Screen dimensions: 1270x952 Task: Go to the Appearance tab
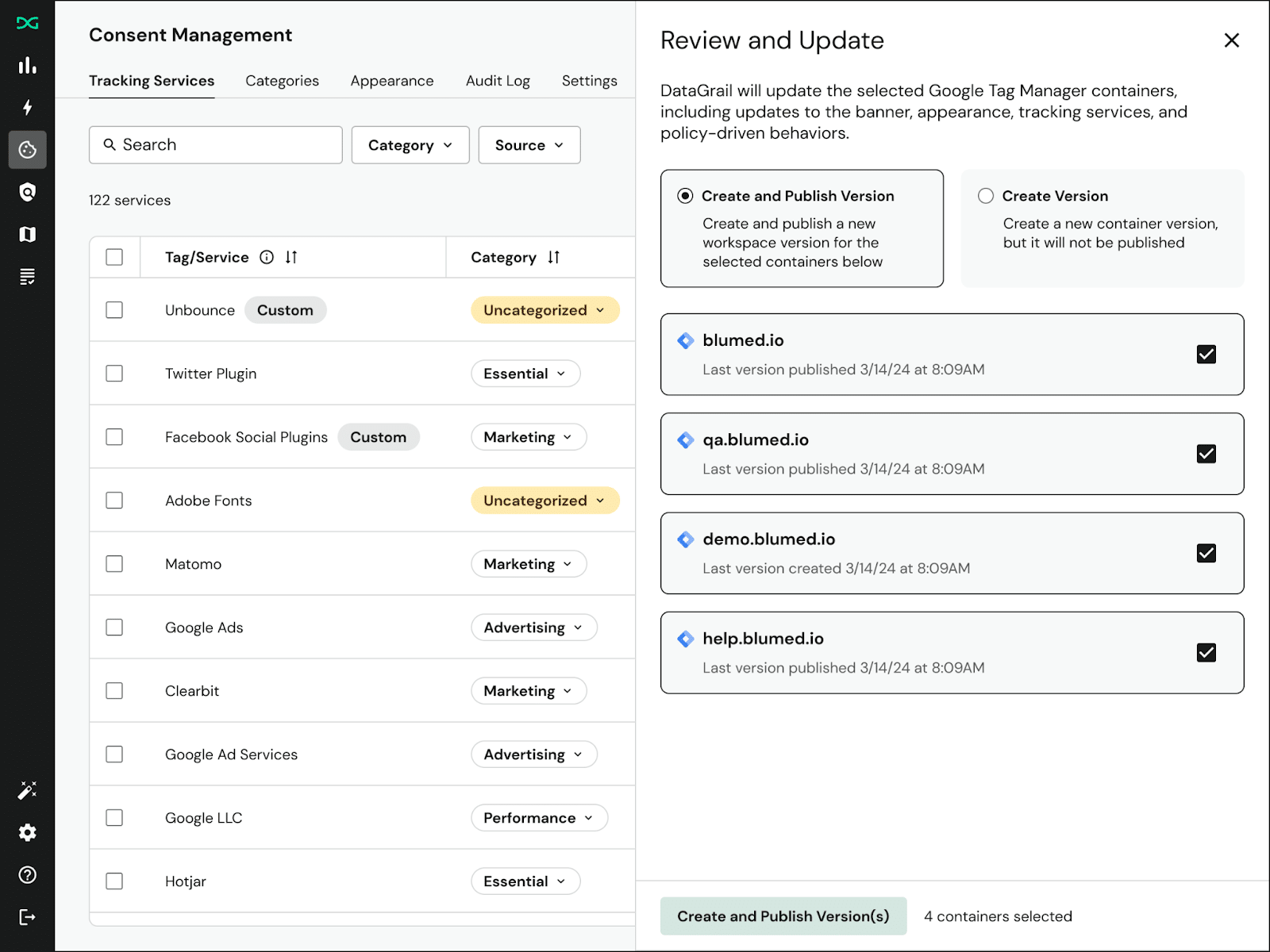click(392, 81)
